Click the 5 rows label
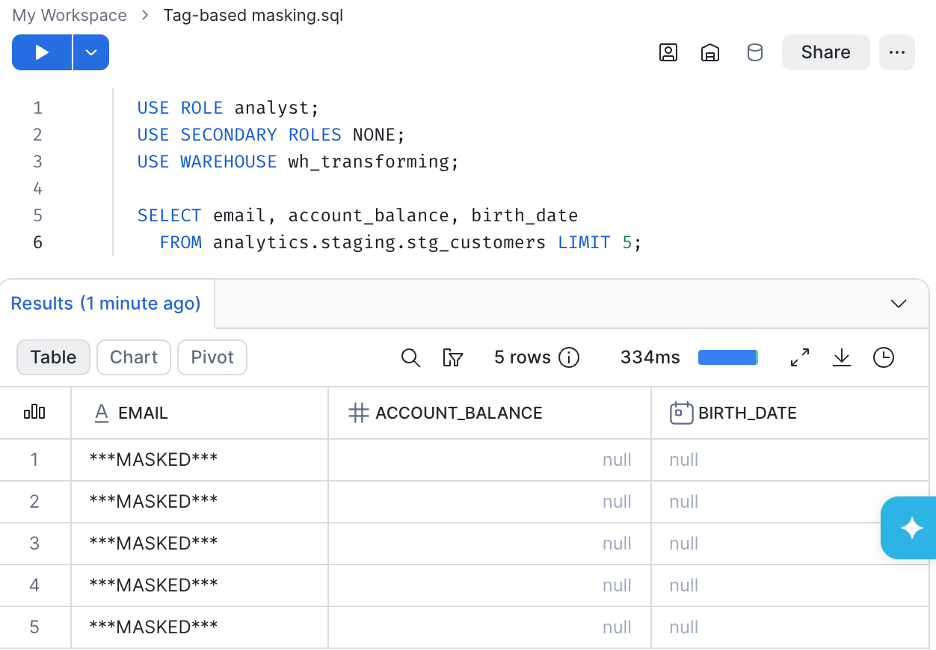 pyautogui.click(x=522, y=358)
